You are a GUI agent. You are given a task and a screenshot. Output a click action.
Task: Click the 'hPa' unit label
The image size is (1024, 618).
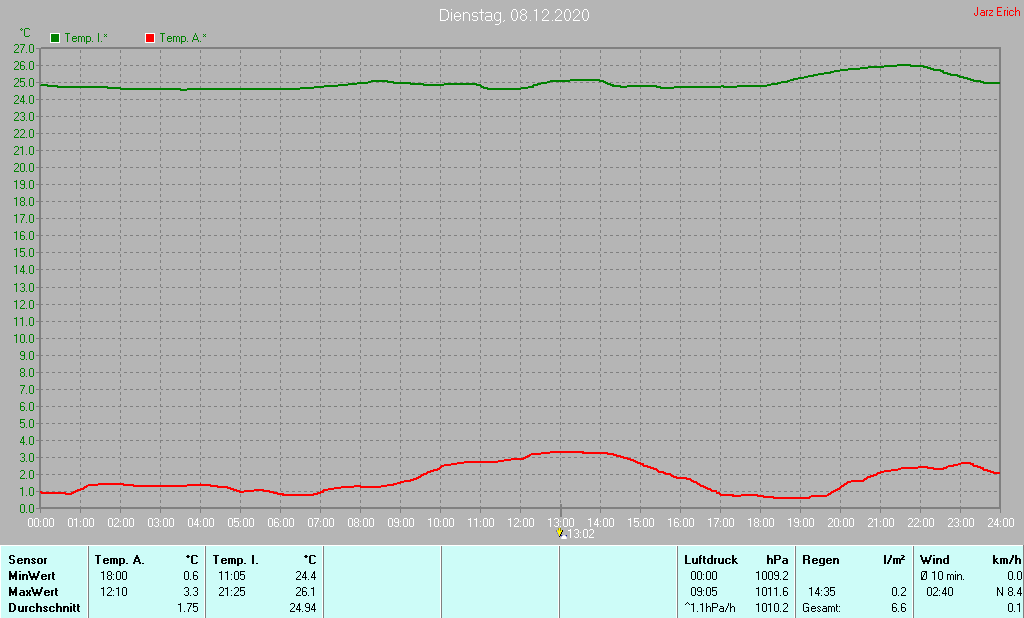click(x=777, y=560)
